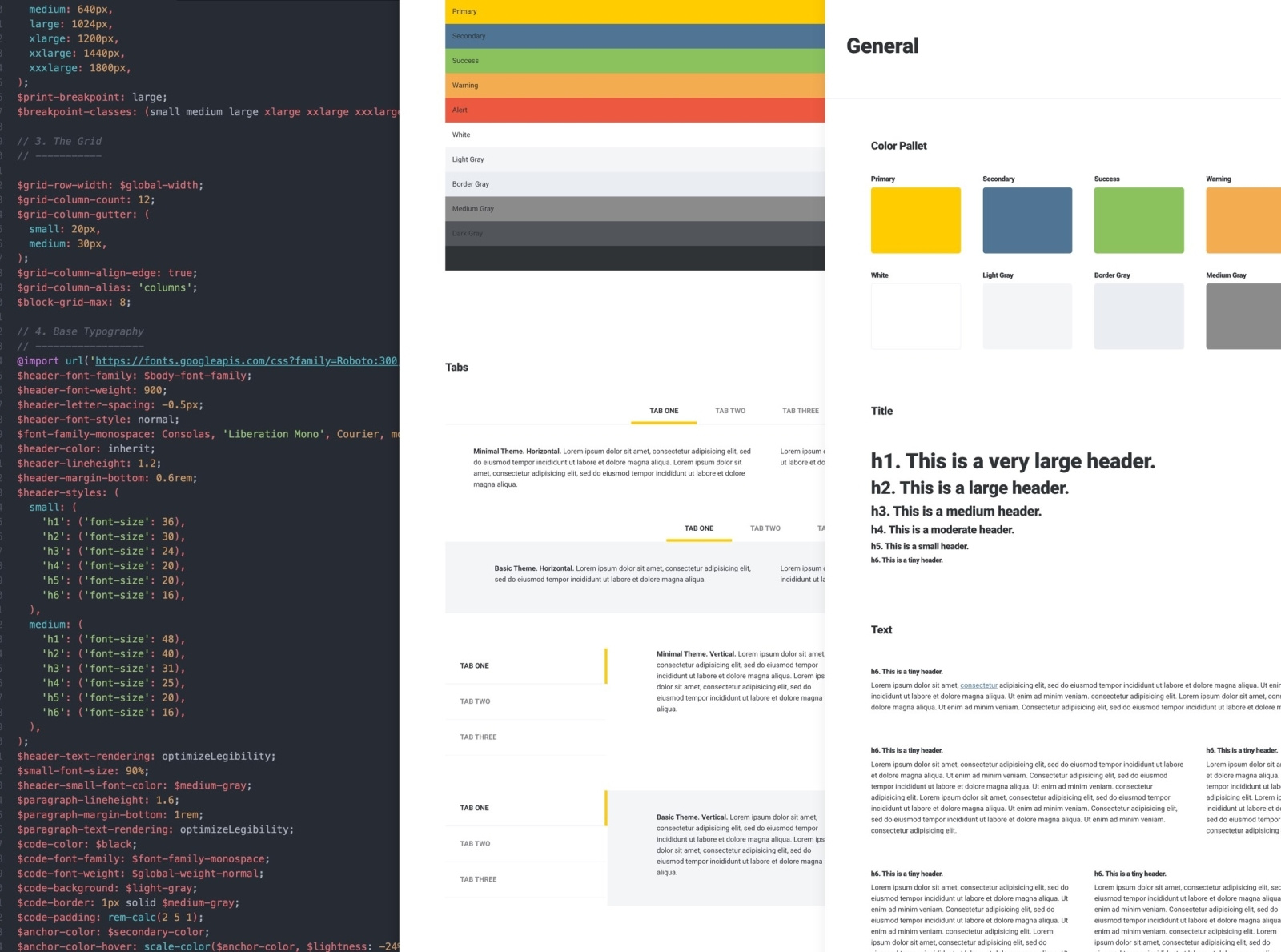Select TAB THREE in the minimal horizontal tabs
The width and height of the screenshot is (1281, 952).
(x=800, y=410)
